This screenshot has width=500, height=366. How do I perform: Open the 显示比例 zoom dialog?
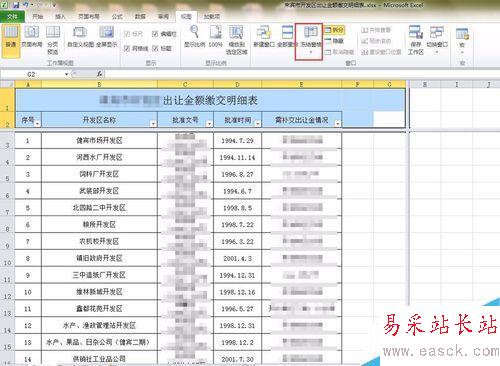point(195,37)
